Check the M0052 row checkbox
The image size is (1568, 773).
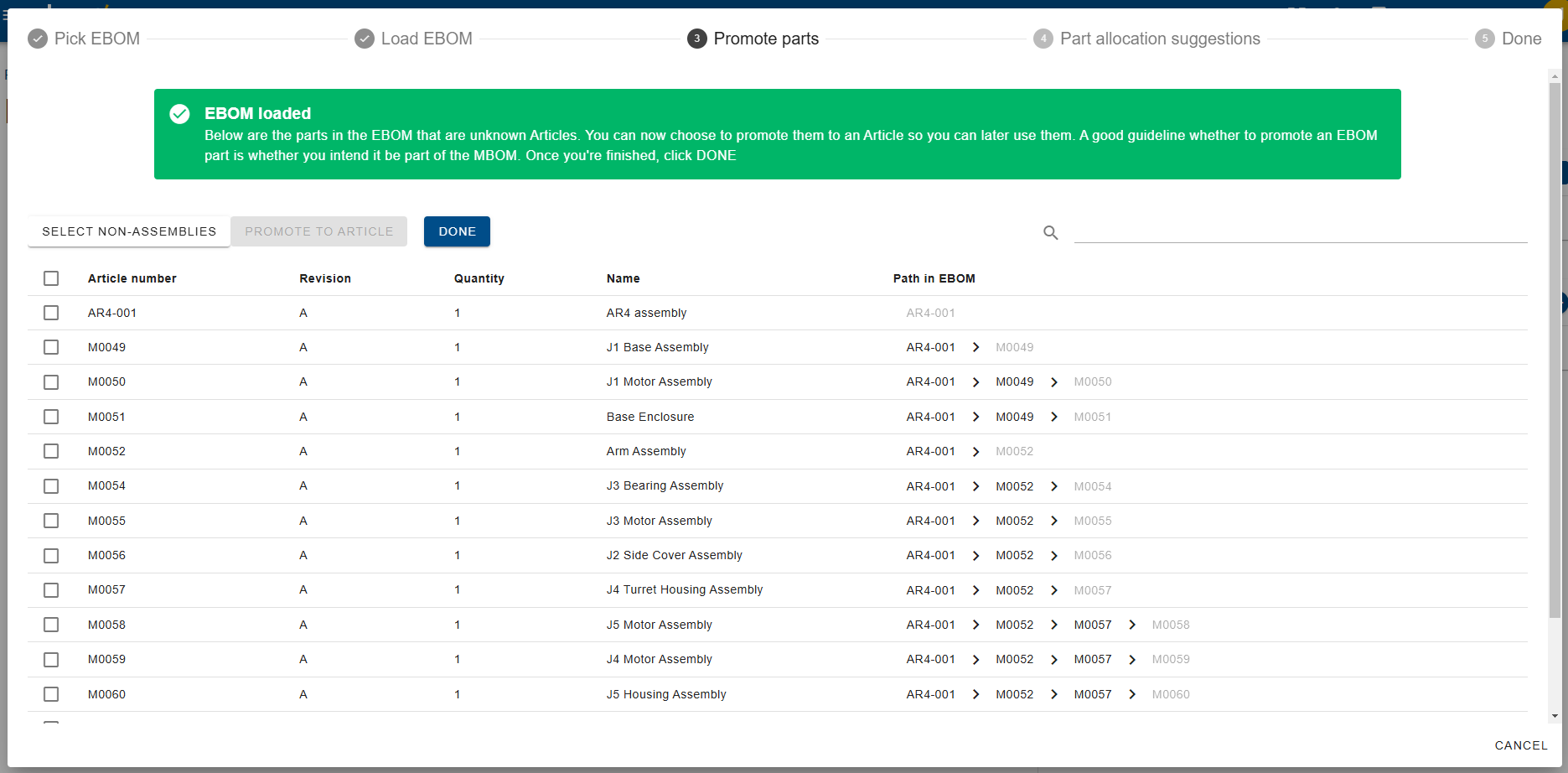pos(51,451)
